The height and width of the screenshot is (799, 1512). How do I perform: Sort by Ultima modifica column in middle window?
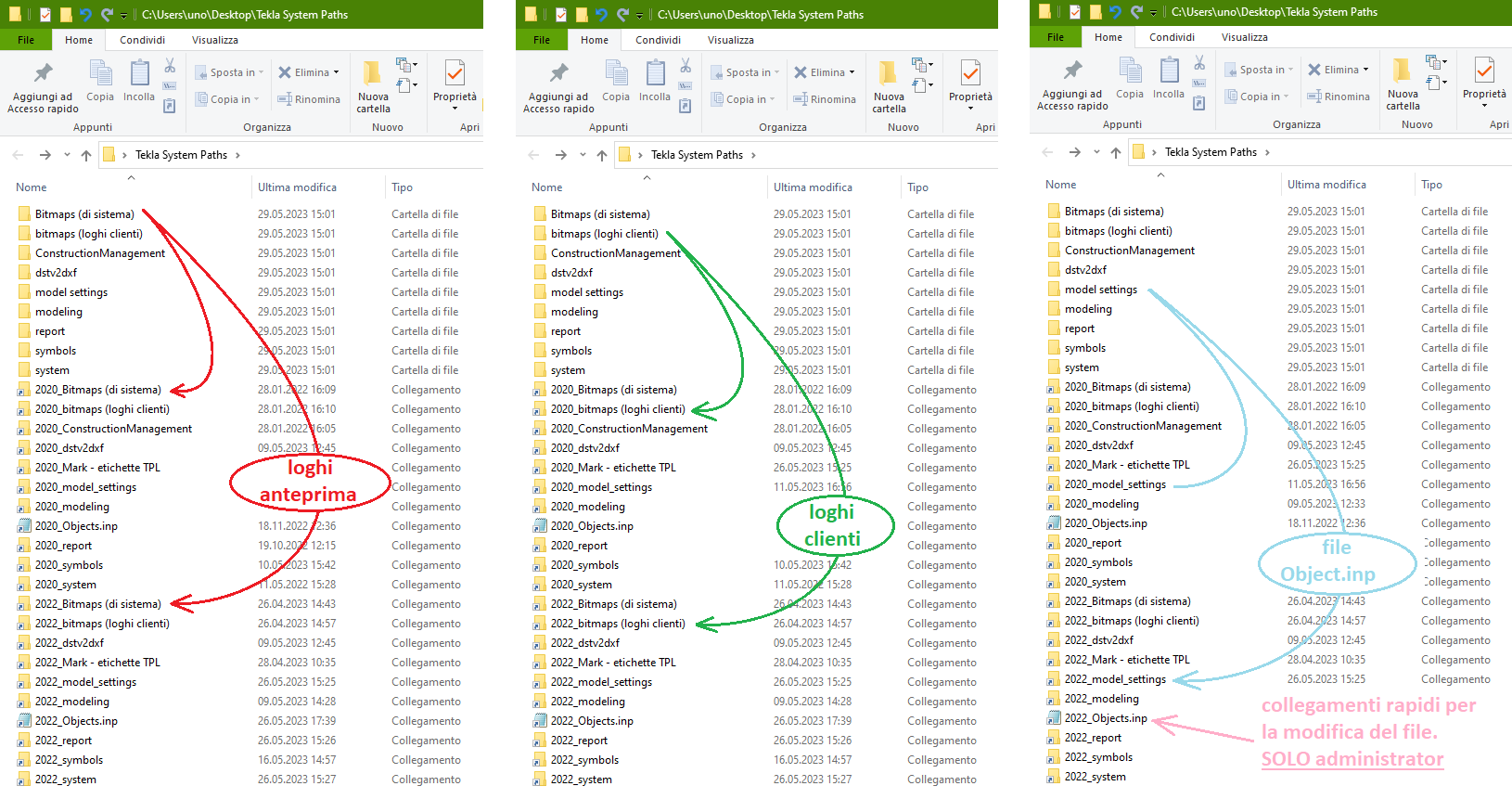coord(813,187)
